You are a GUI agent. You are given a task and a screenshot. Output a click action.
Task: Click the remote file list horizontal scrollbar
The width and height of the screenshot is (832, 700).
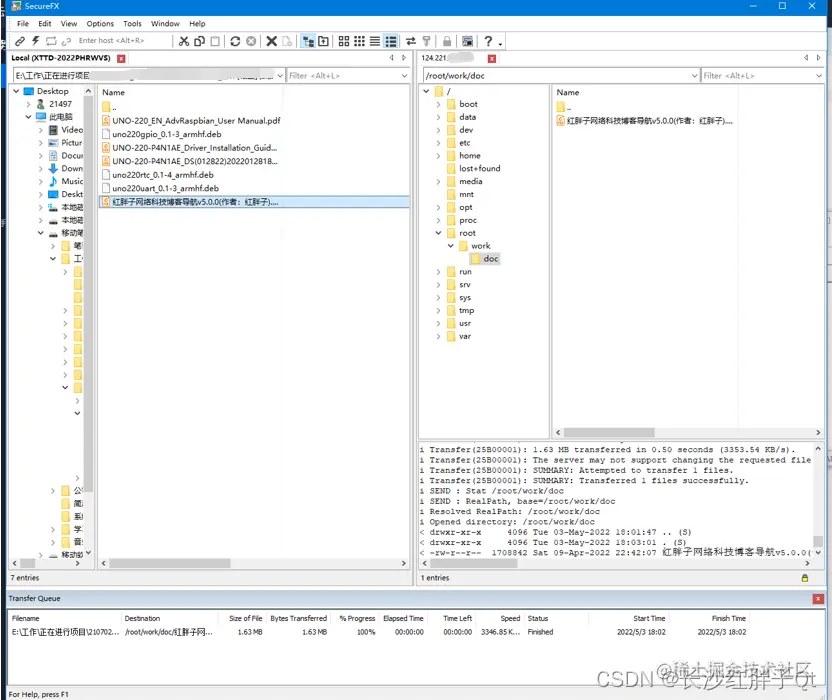(x=688, y=433)
